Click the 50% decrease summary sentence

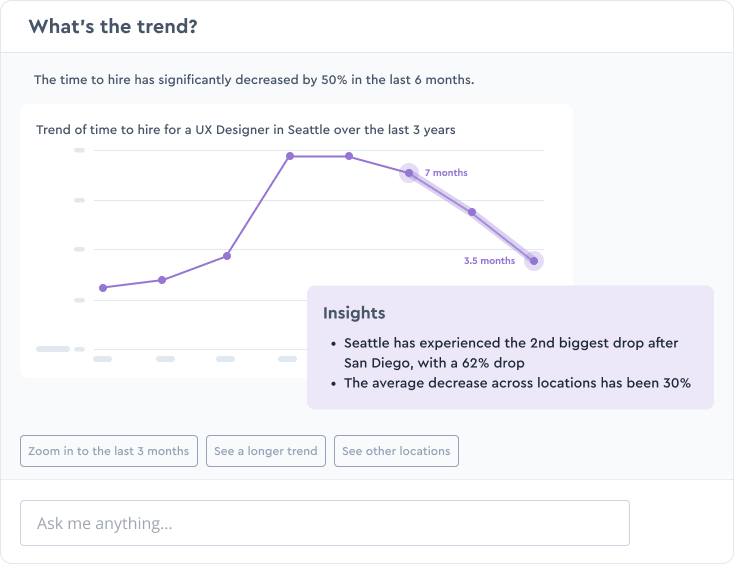[255, 79]
